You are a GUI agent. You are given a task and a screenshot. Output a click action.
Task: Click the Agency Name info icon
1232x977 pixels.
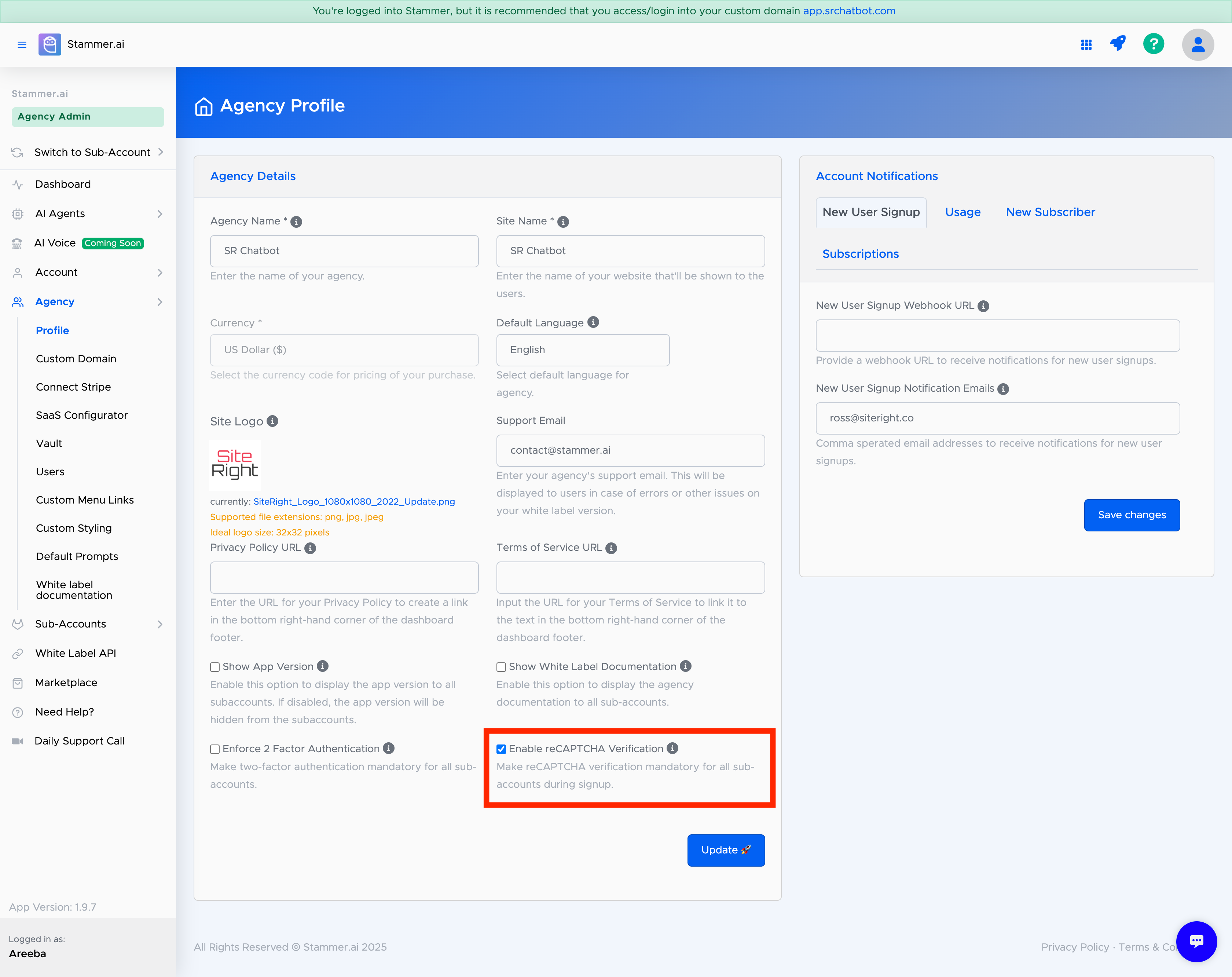296,222
